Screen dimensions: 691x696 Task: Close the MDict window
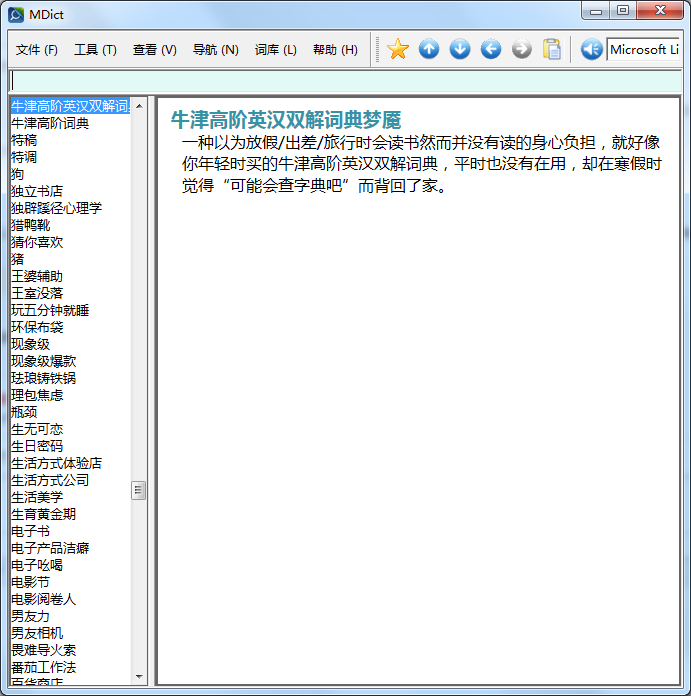coord(659,11)
